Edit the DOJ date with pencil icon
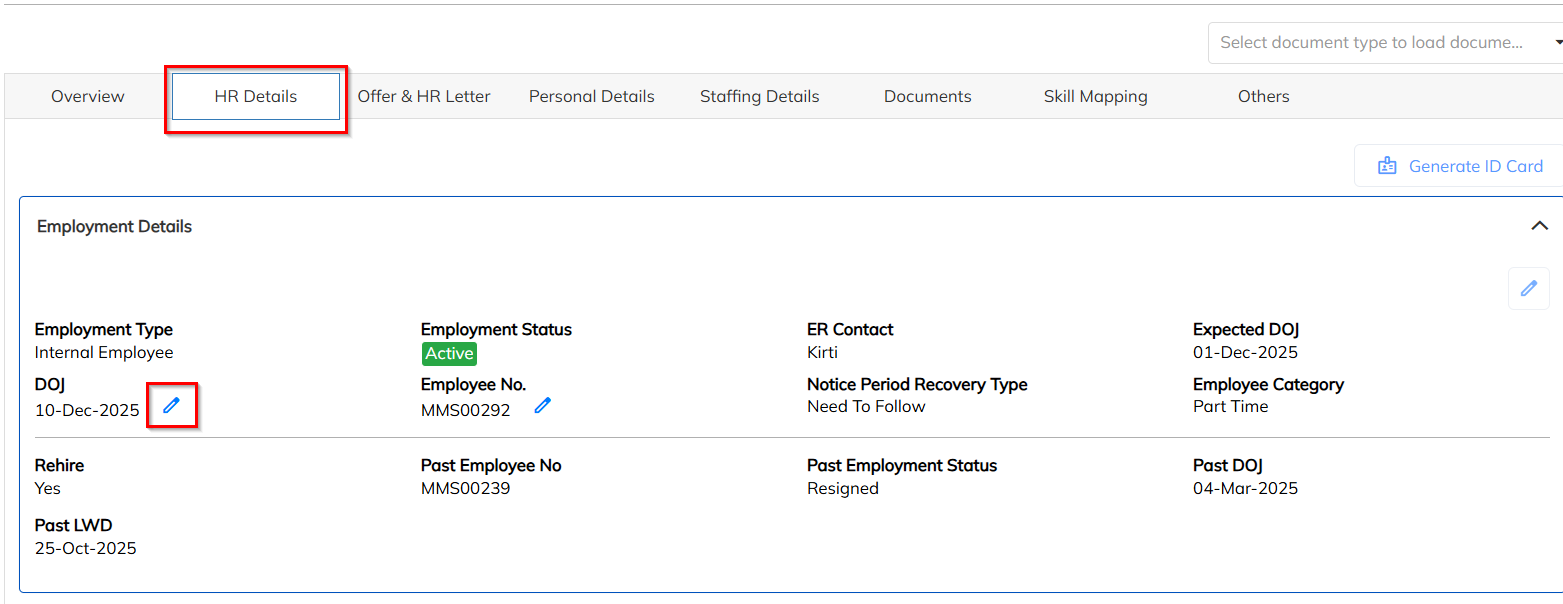Viewport: 1563px width, 604px height. coord(172,405)
